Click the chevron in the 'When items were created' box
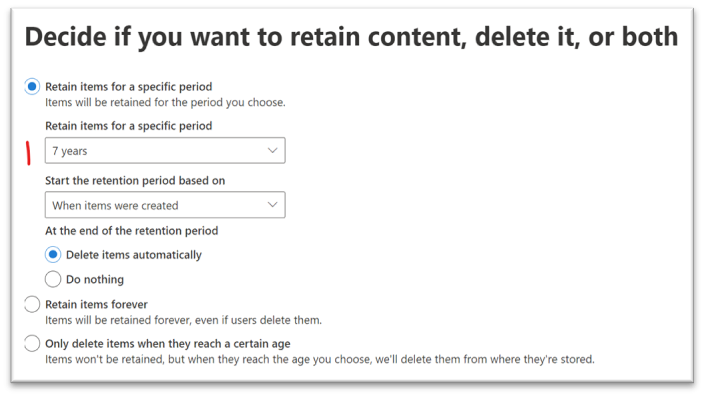This screenshot has width=705, height=397. pos(272,205)
